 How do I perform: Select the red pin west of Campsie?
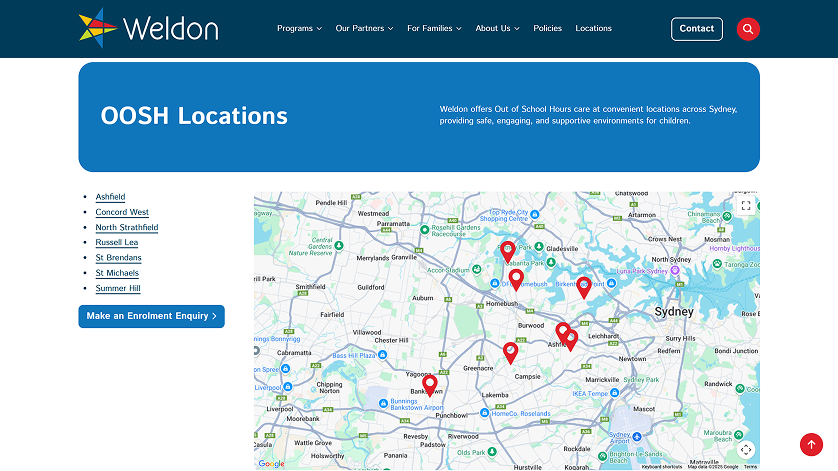pos(510,353)
